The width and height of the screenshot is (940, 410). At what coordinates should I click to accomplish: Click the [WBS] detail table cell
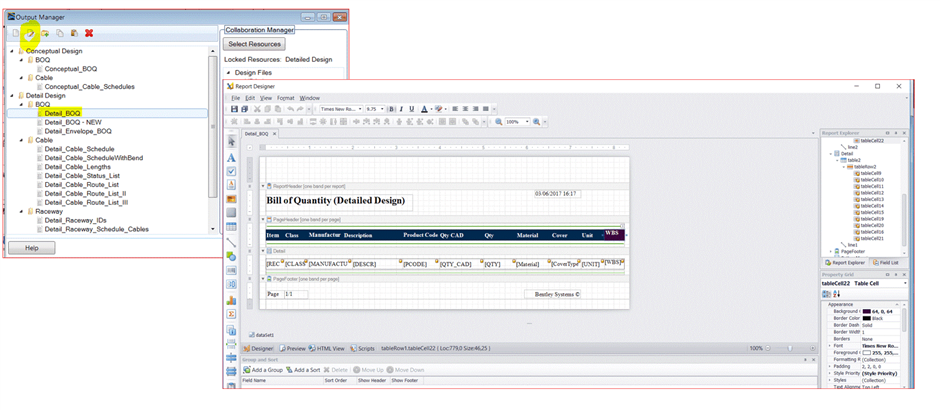[x=614, y=263]
